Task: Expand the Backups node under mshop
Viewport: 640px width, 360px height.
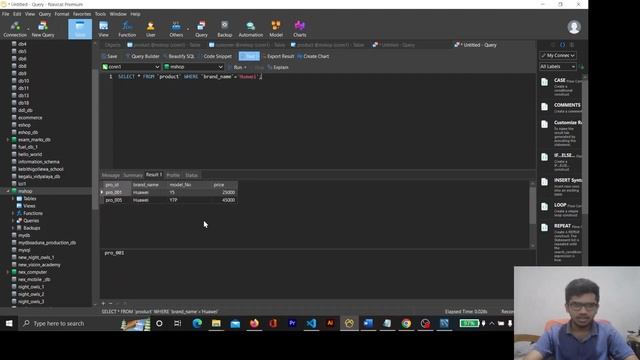Action: (13, 228)
